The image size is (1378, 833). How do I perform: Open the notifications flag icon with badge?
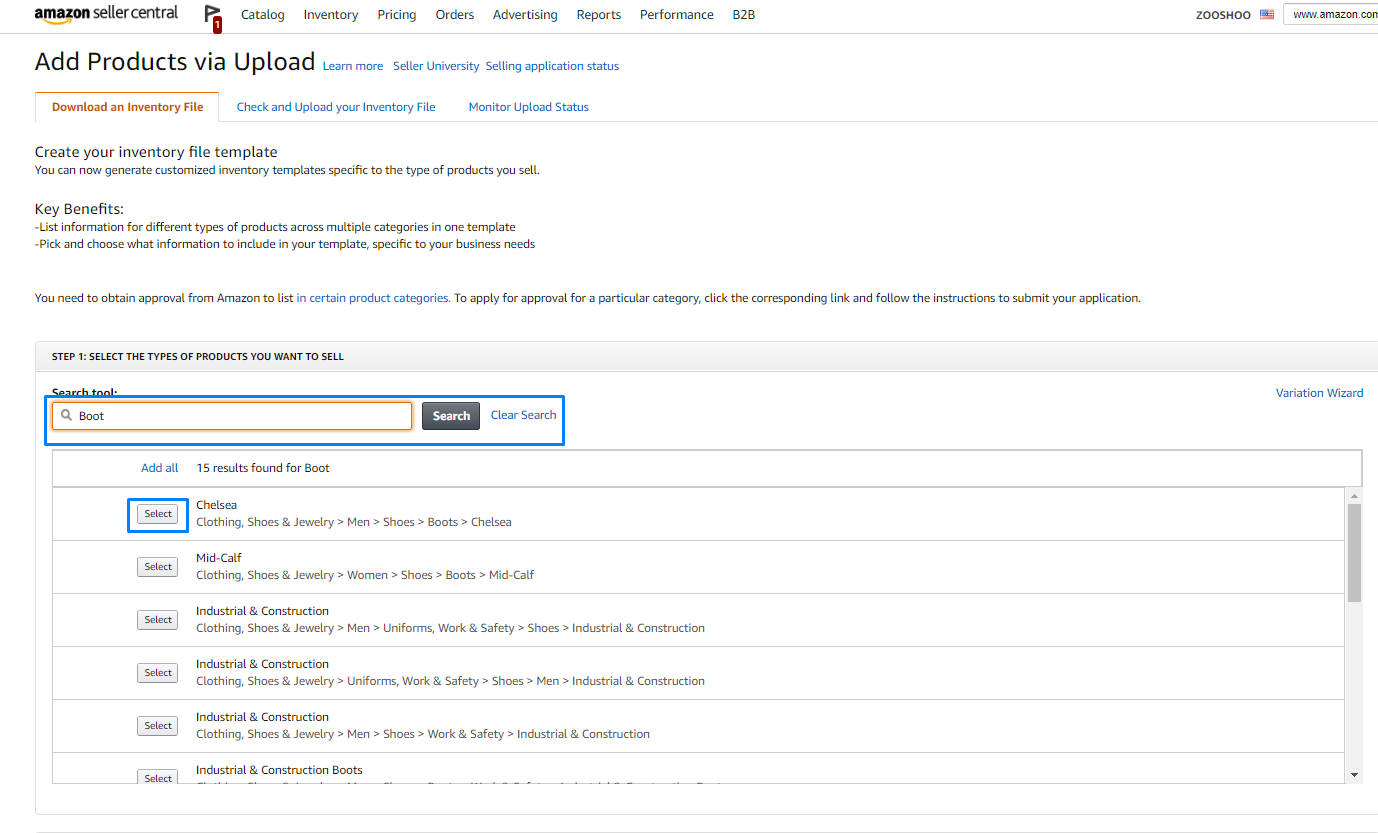click(212, 16)
